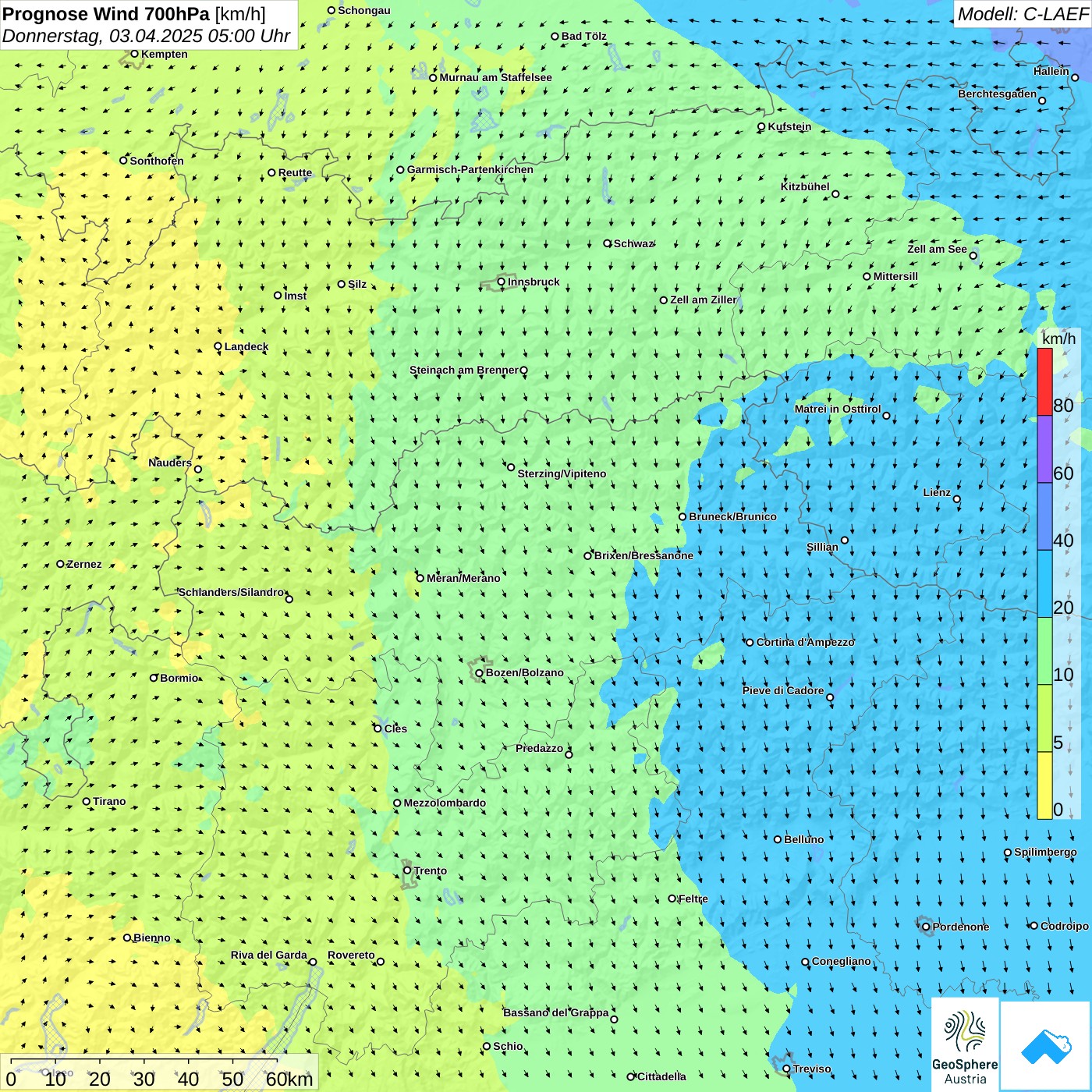This screenshot has width=1092, height=1092.
Task: Click the Garmisch-Partenkirchen label
Action: [470, 169]
